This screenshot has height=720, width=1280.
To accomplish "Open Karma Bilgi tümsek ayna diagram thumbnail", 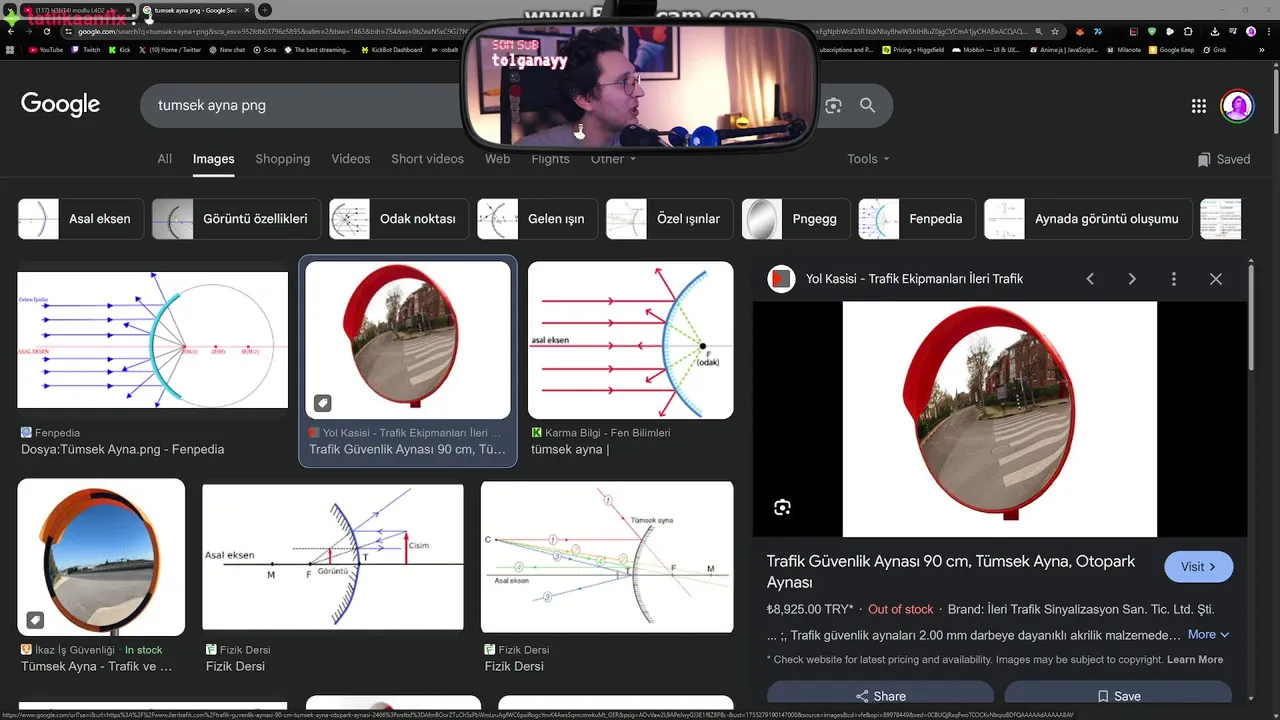I will tap(630, 340).
